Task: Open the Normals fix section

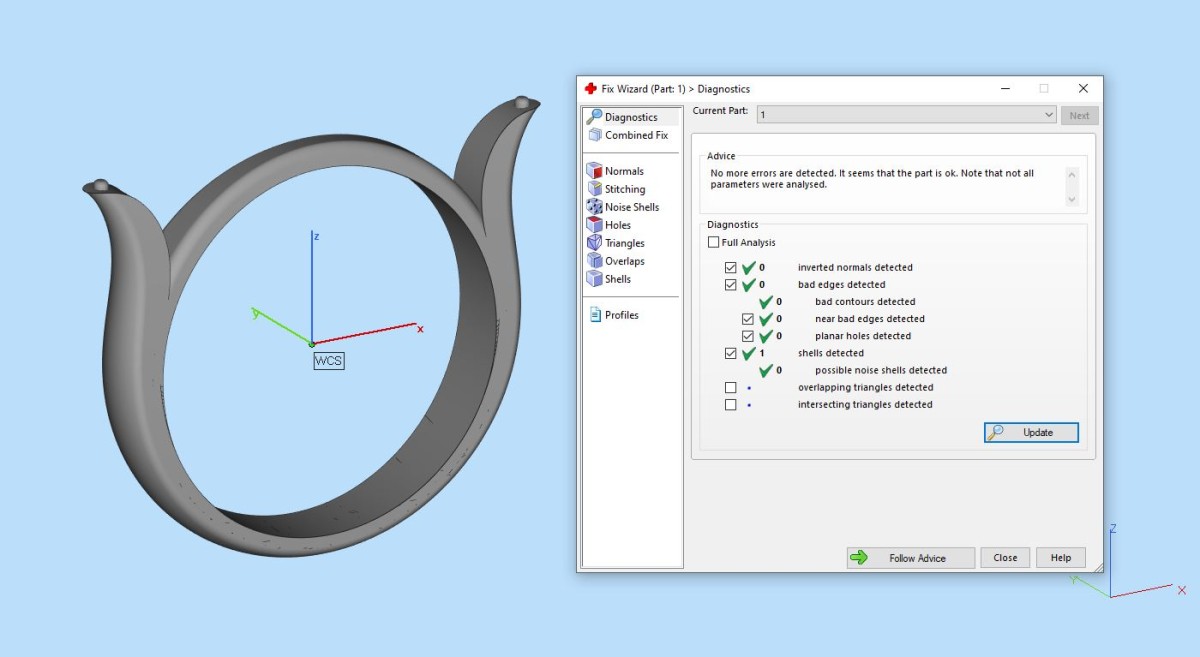Action: [623, 171]
